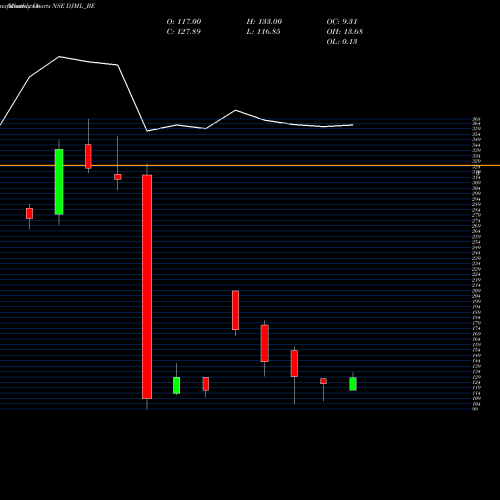Click the NSE DJML_BE chart title

click(x=74, y=6)
